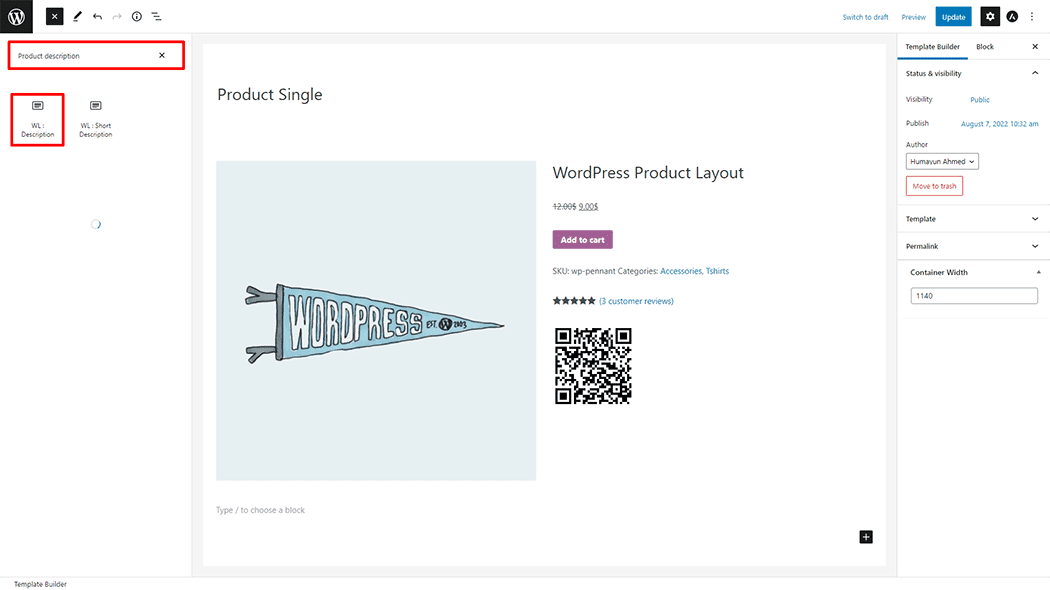Viewport: 1050px width, 590px height.
Task: Close the block inserter panel toggle
Action: click(x=55, y=16)
